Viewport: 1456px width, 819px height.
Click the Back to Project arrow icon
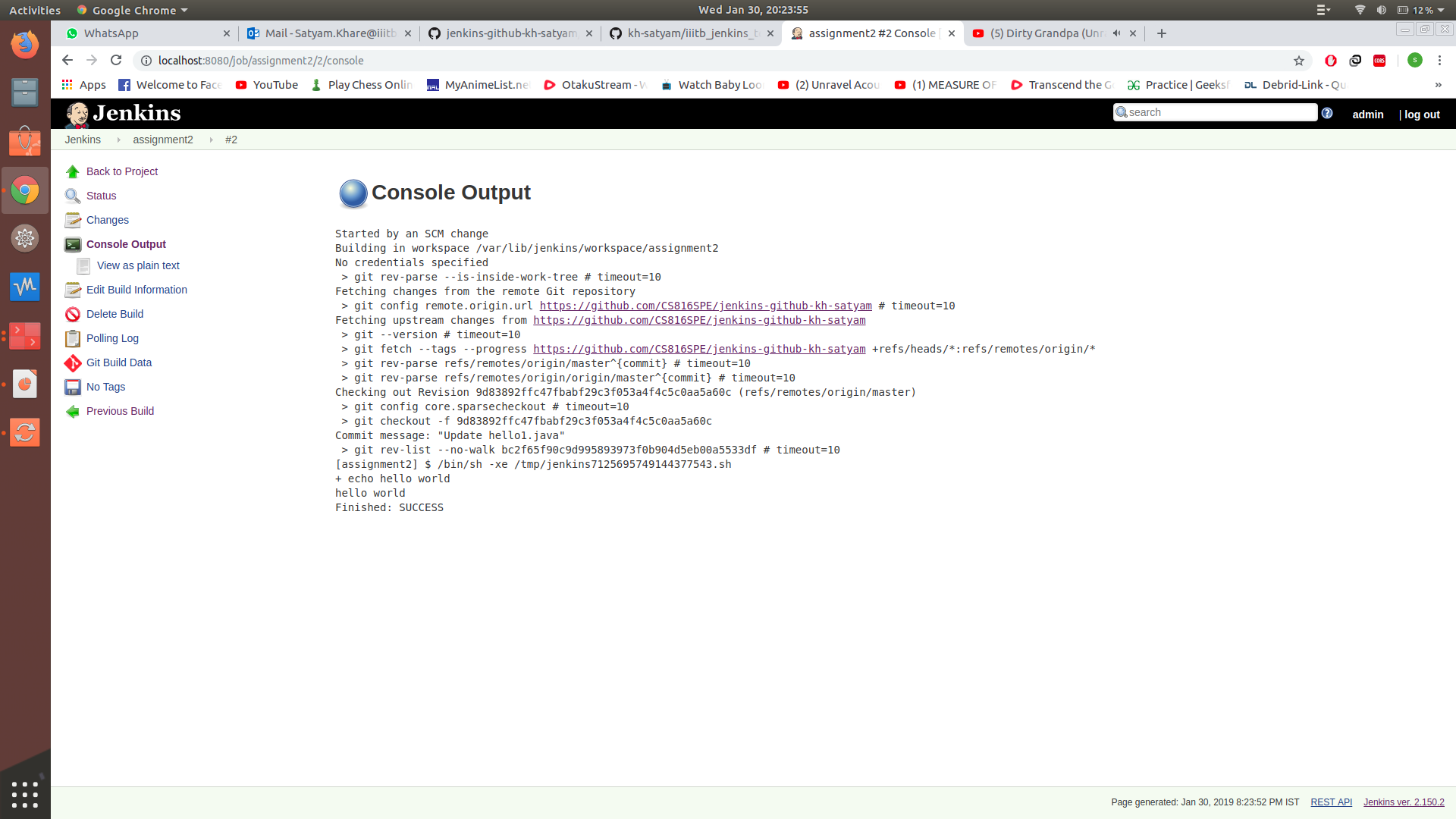coord(73,172)
